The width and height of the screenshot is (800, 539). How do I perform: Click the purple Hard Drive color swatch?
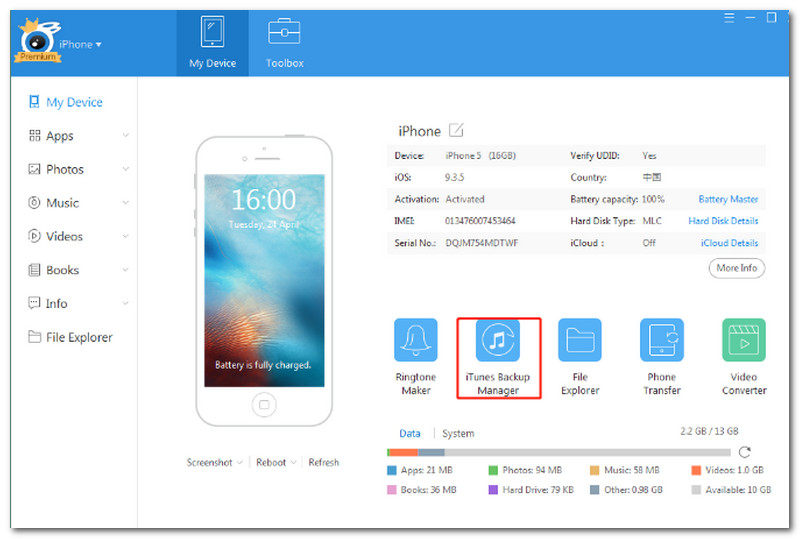coord(493,490)
